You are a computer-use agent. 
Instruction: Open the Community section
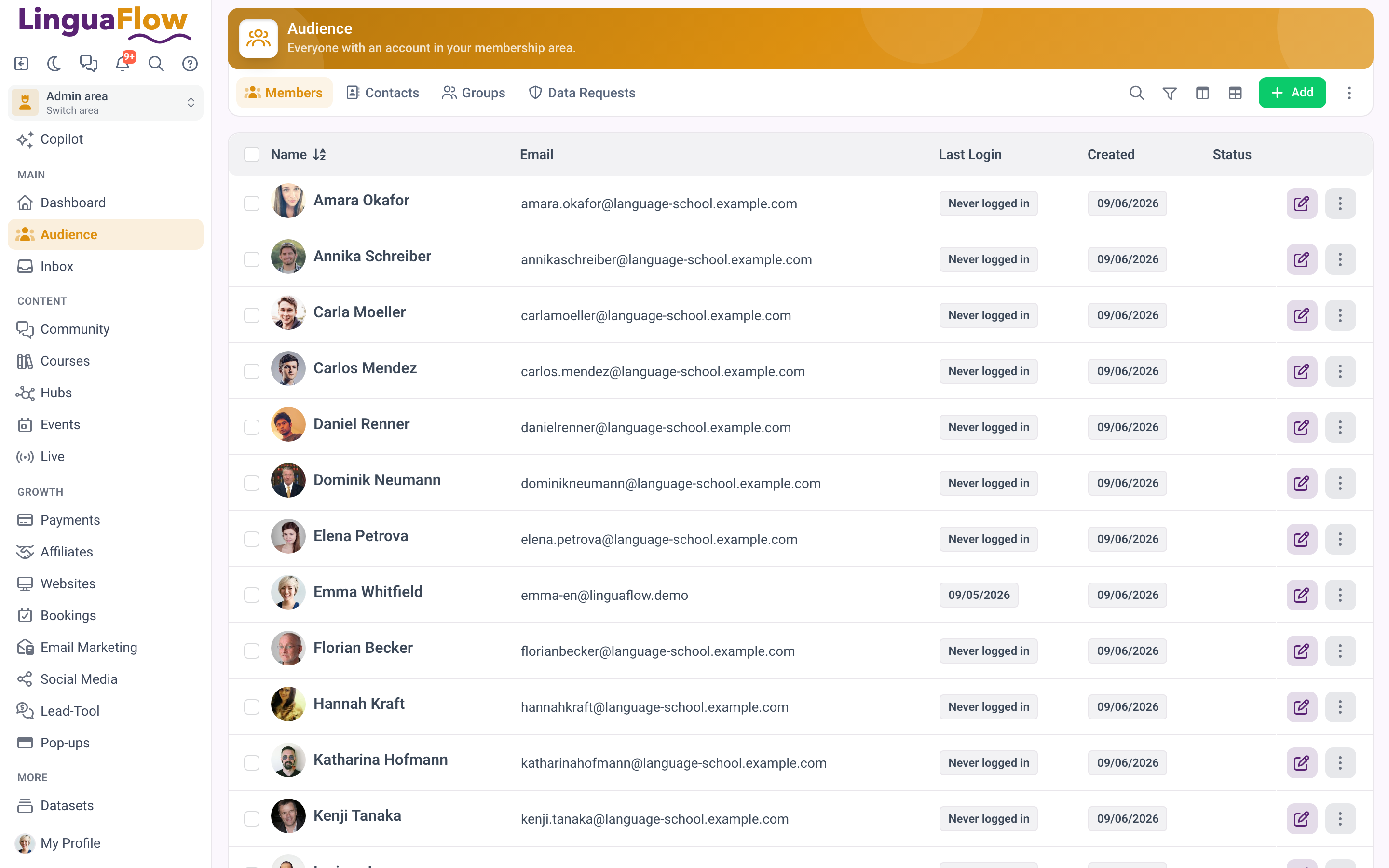coord(106,329)
